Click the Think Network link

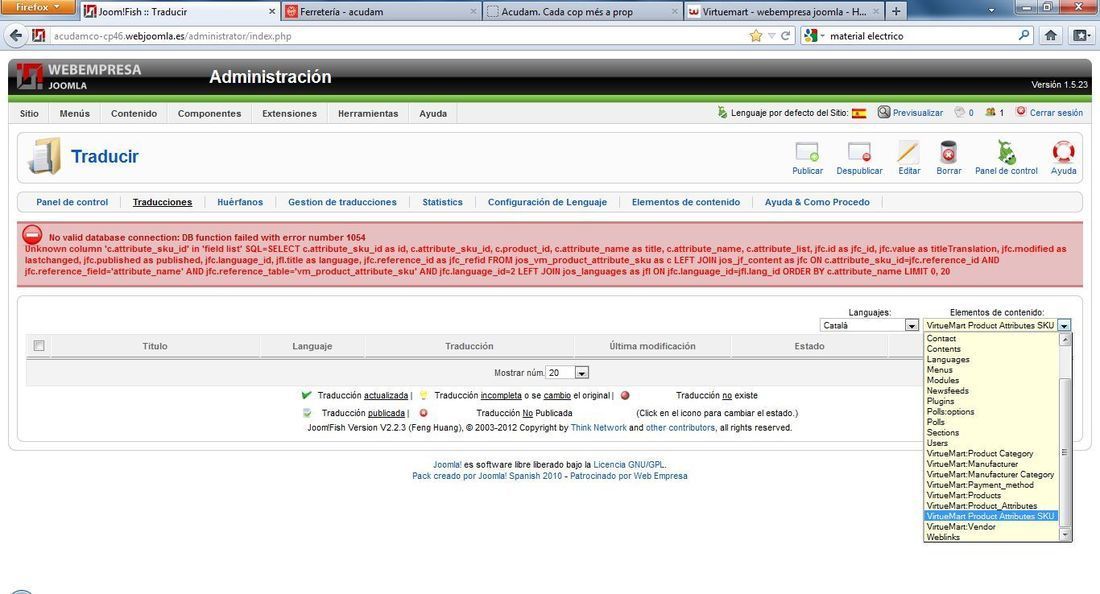pos(598,428)
